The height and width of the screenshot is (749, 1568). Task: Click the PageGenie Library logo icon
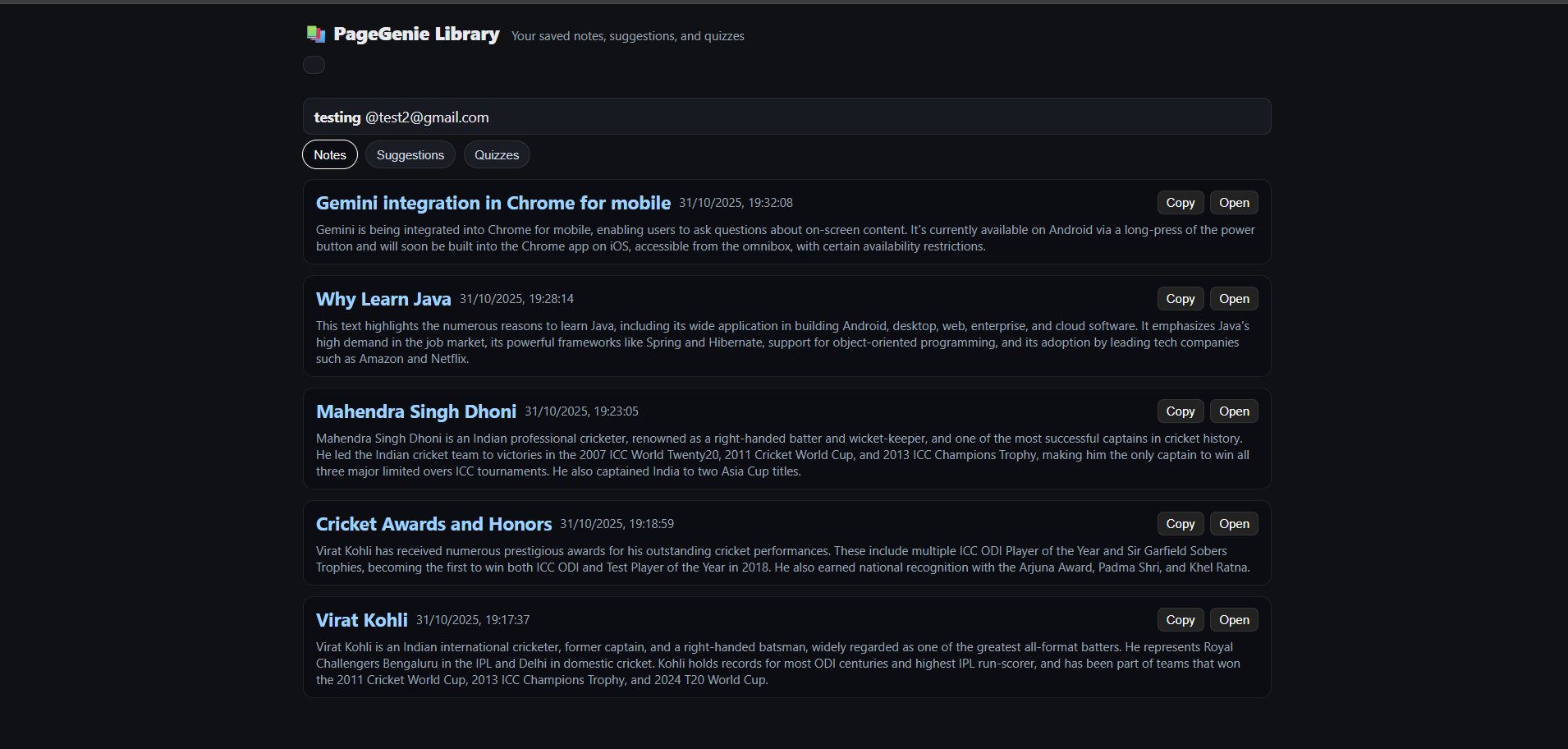point(316,34)
